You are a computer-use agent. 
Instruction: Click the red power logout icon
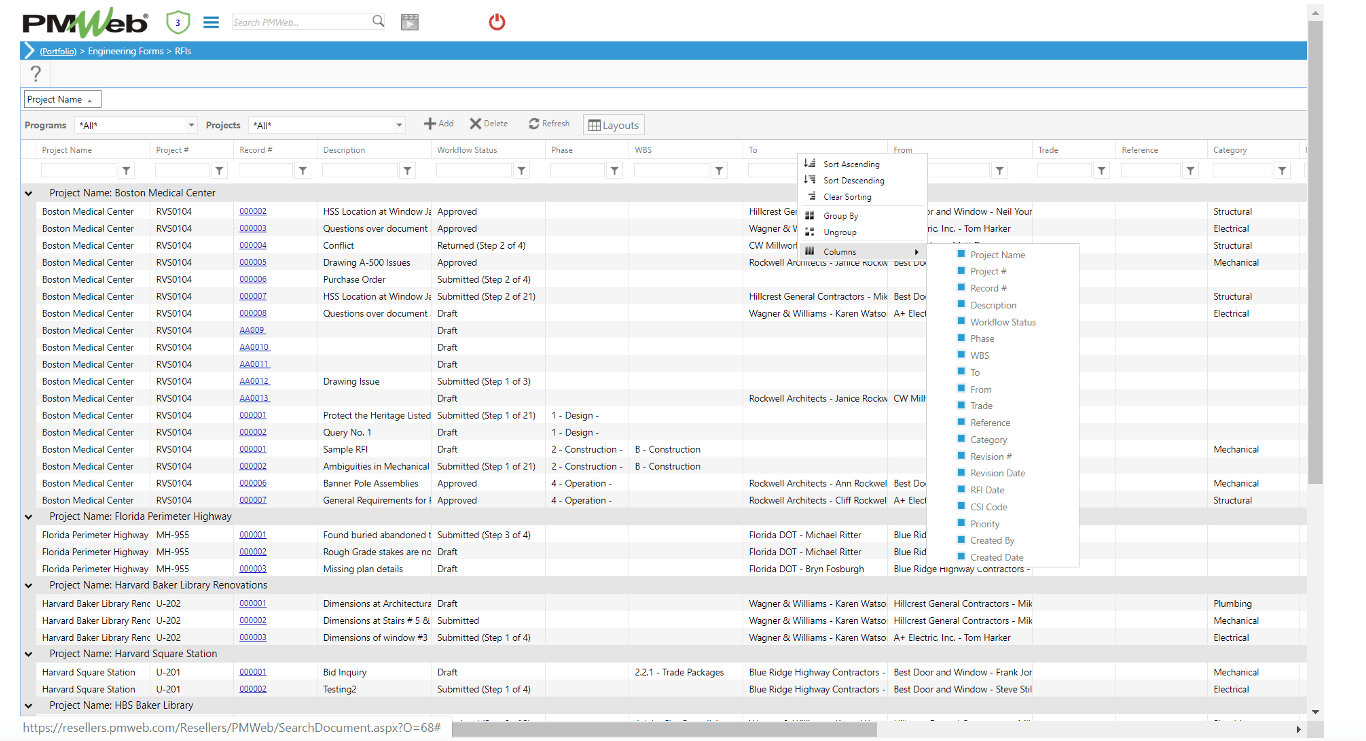coord(497,22)
